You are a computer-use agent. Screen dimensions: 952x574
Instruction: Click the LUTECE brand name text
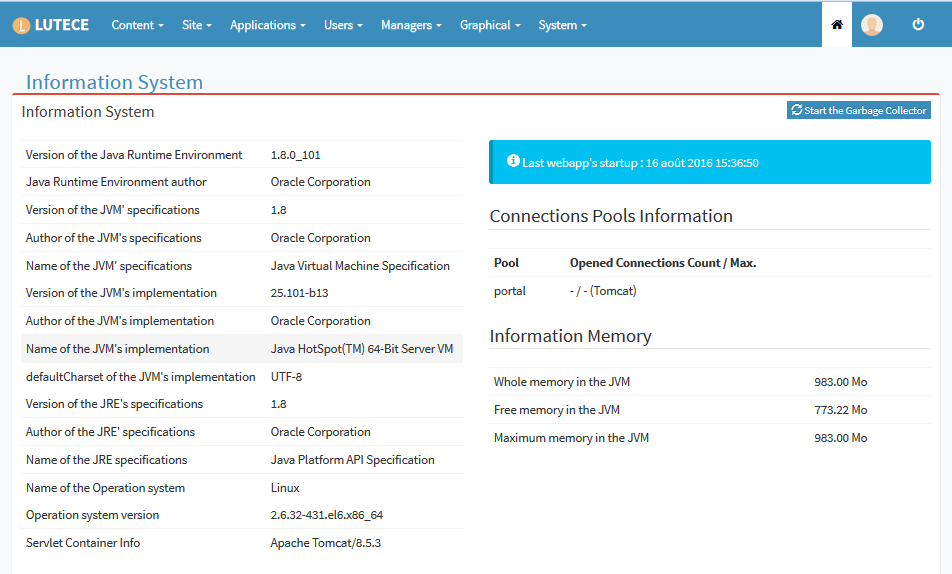coord(62,25)
